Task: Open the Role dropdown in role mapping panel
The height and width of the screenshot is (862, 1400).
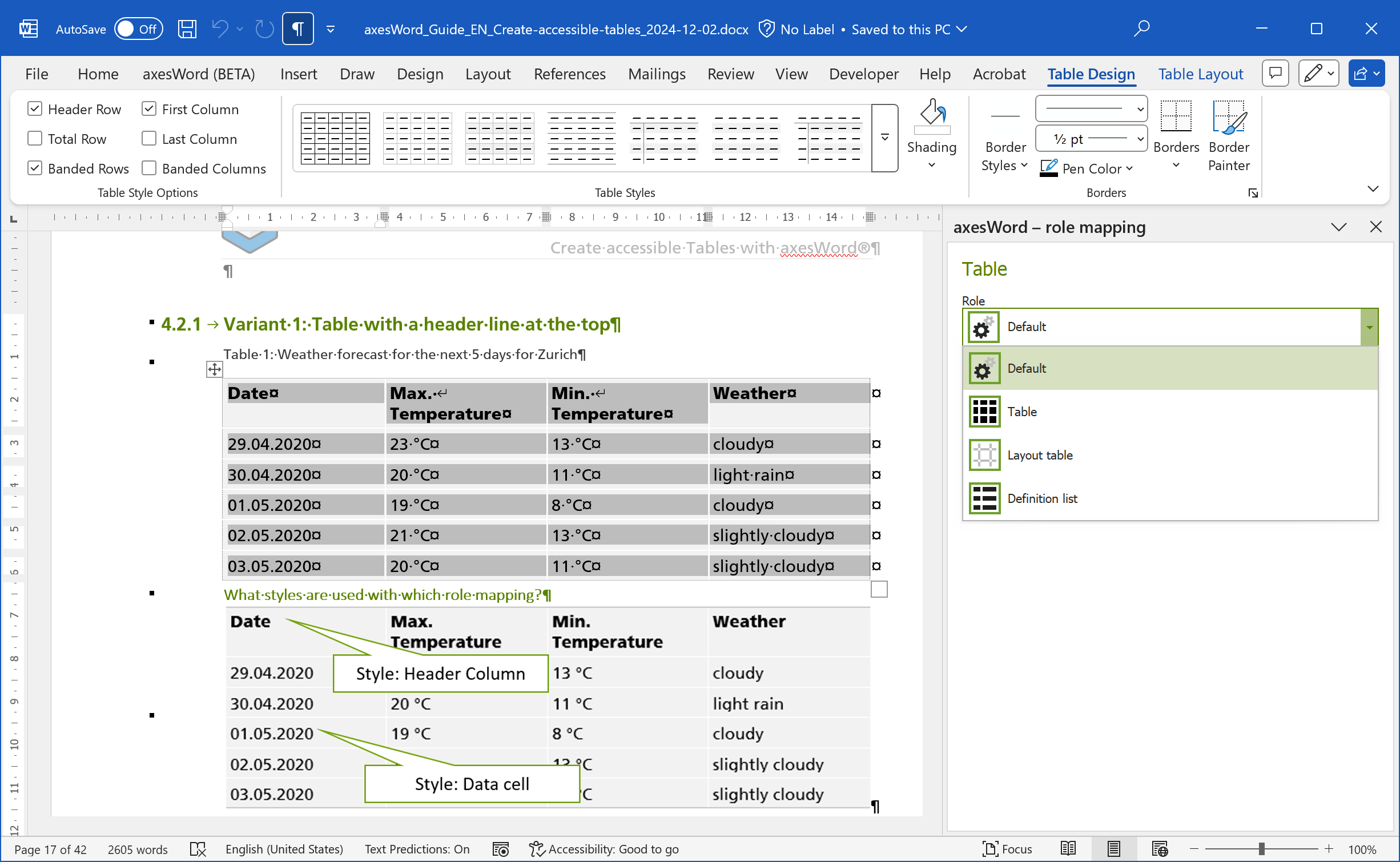Action: 1369,327
